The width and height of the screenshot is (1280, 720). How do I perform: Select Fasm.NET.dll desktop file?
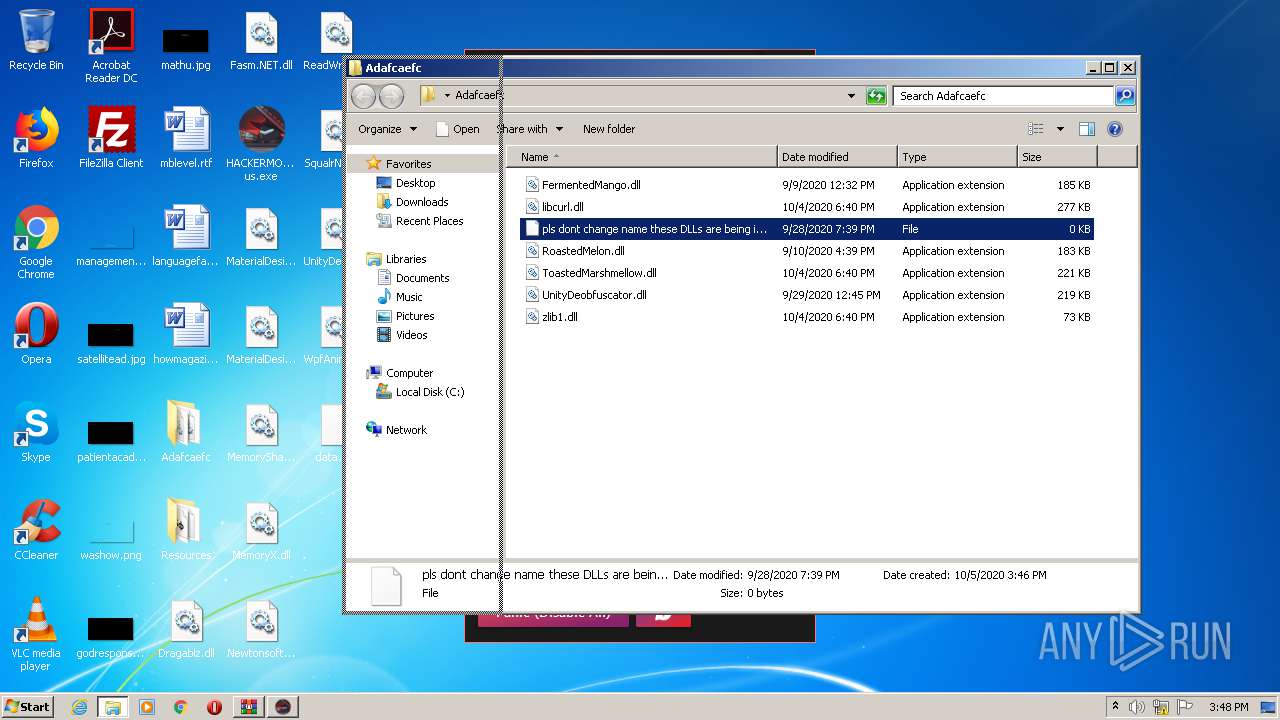coord(261,41)
